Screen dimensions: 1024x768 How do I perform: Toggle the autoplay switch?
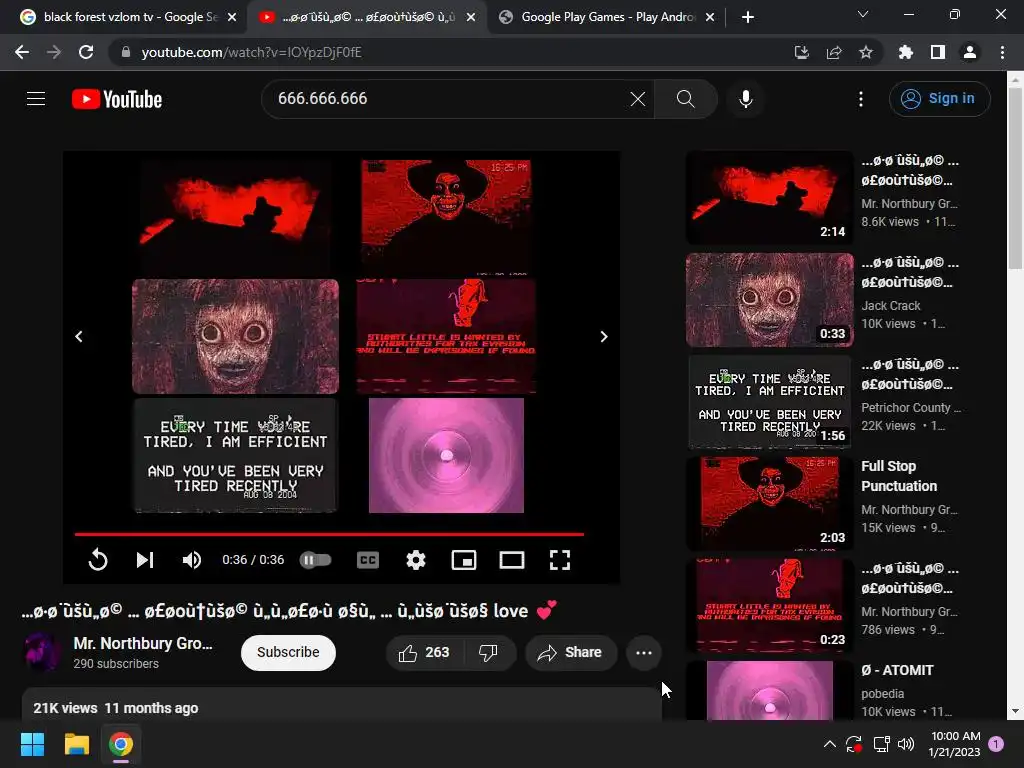pyautogui.click(x=315, y=560)
